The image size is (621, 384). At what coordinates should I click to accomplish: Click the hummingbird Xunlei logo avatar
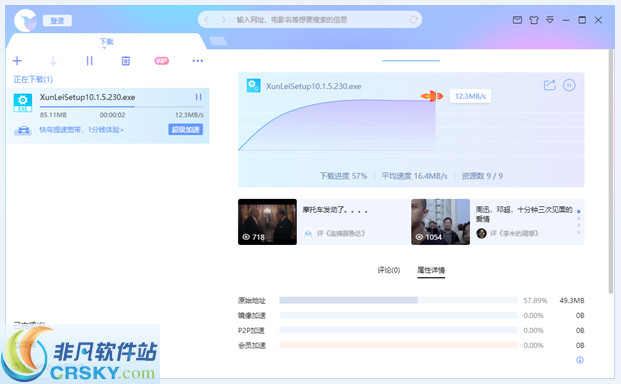coord(26,20)
